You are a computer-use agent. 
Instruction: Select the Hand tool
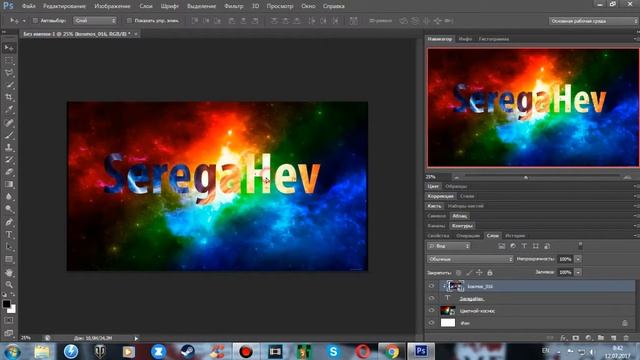pyautogui.click(x=9, y=272)
